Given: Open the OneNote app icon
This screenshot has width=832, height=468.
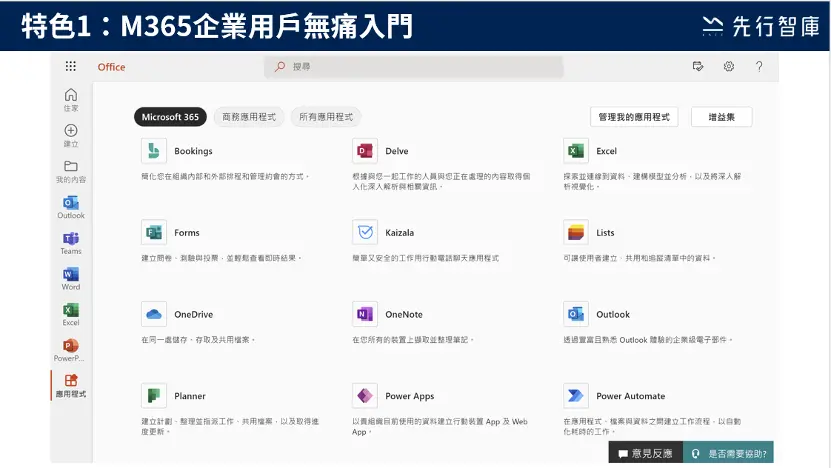Looking at the screenshot, I should point(365,314).
